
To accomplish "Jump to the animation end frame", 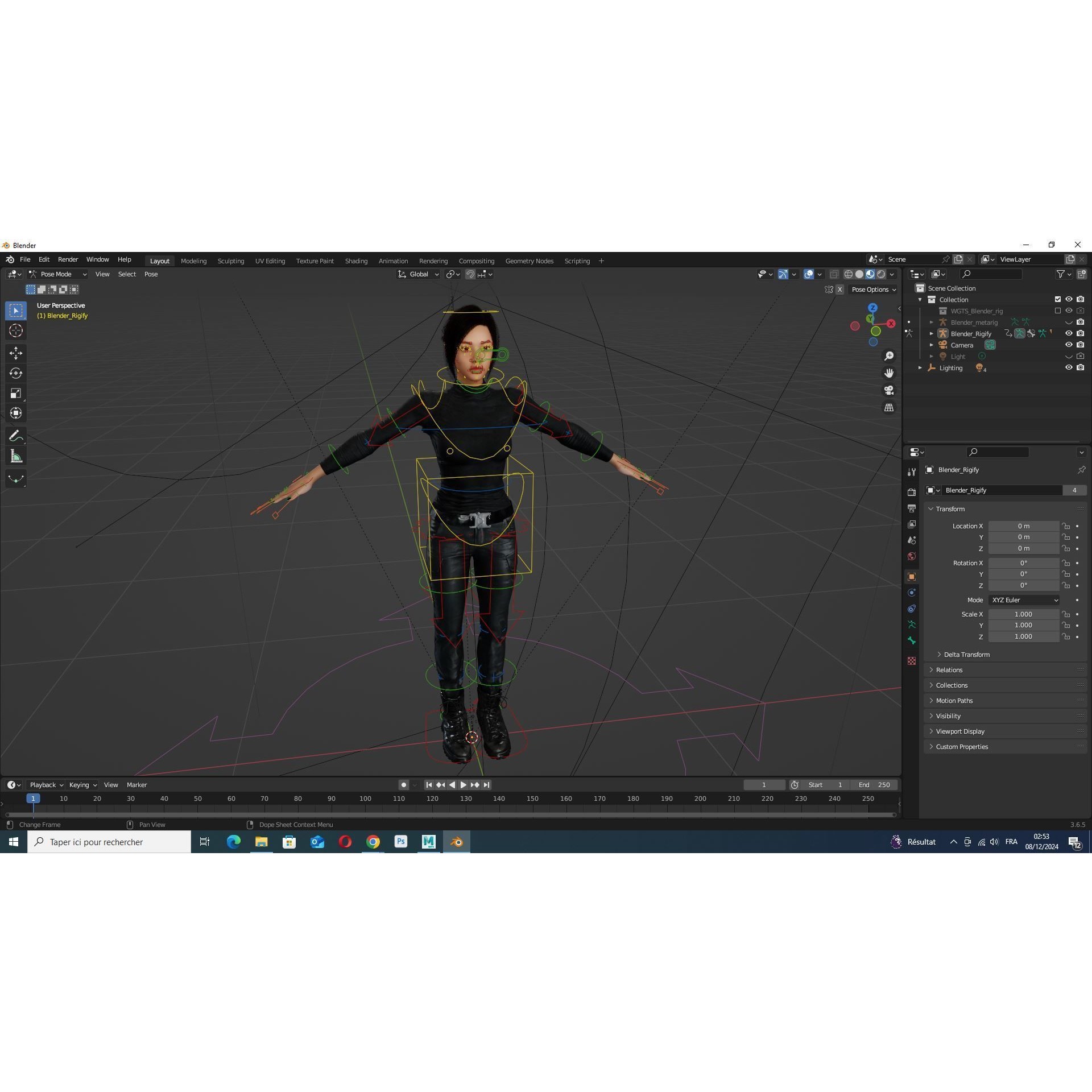I will [487, 785].
